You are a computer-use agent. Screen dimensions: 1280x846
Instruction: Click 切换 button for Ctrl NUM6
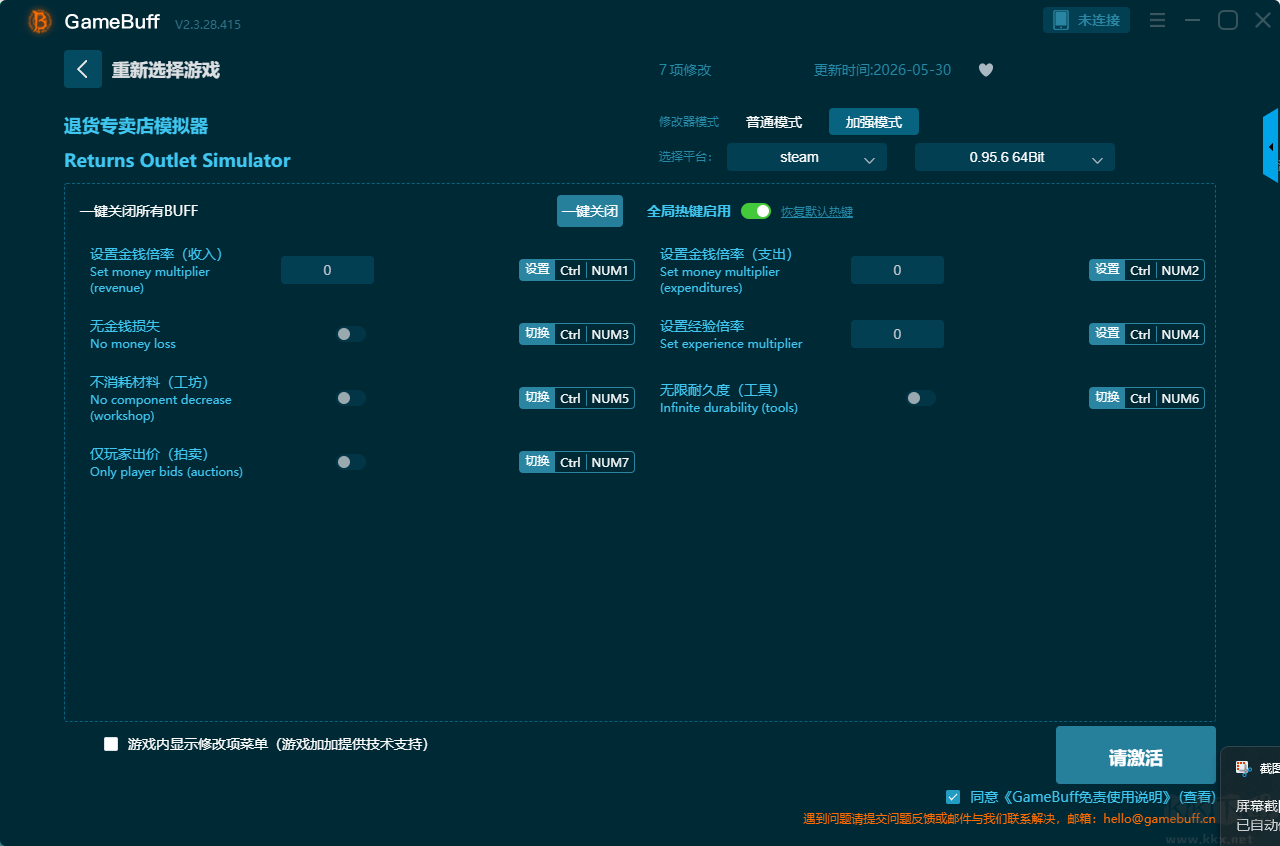tap(1107, 398)
